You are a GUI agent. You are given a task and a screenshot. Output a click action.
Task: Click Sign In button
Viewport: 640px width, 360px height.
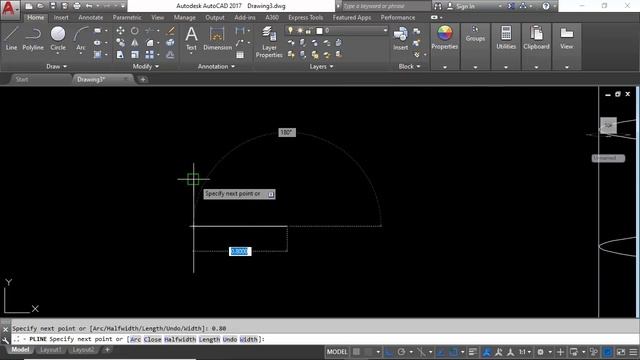(461, 6)
